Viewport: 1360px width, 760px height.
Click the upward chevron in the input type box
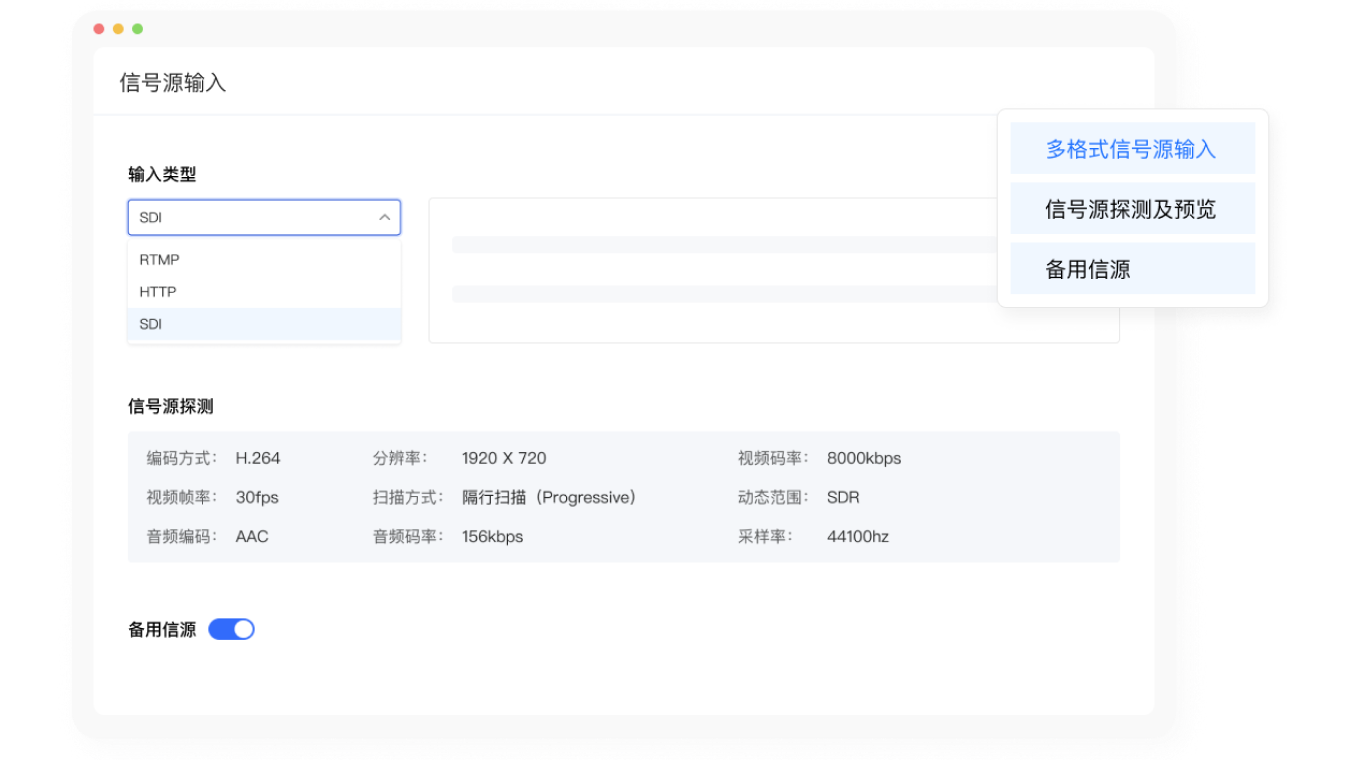click(384, 218)
